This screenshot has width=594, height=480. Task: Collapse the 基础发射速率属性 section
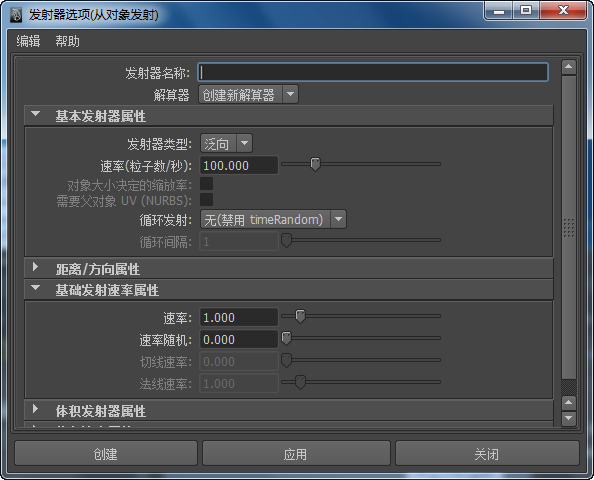pyautogui.click(x=36, y=288)
